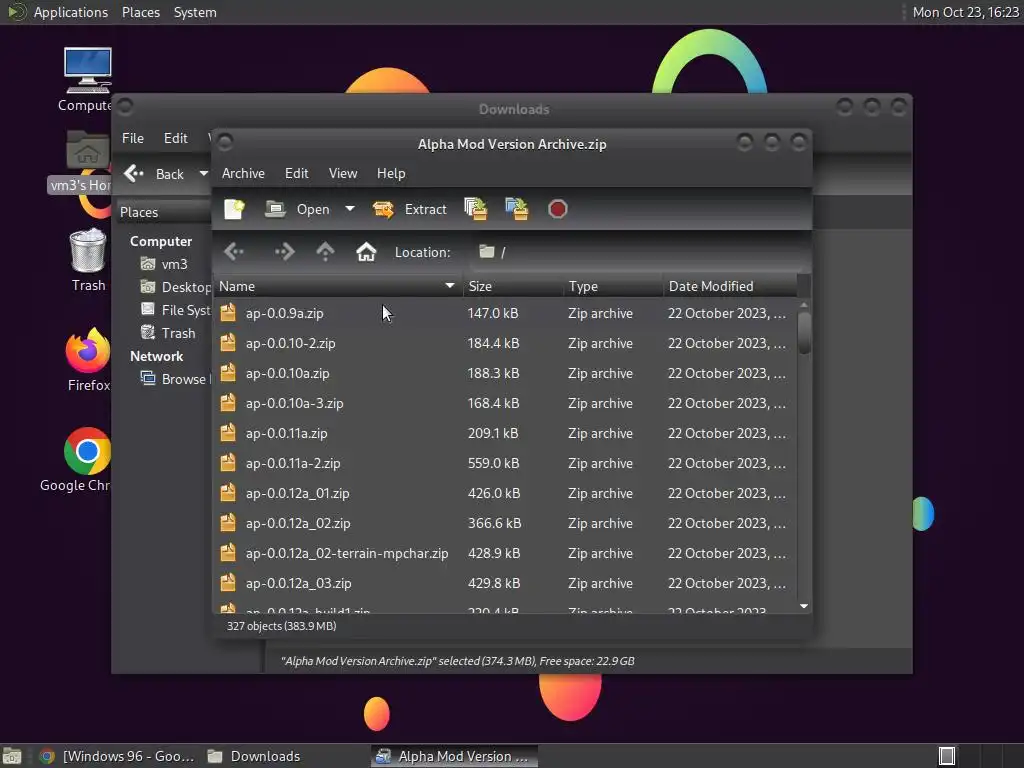Viewport: 1024px width, 768px height.
Task: Go to archive home location icon
Action: (x=366, y=251)
